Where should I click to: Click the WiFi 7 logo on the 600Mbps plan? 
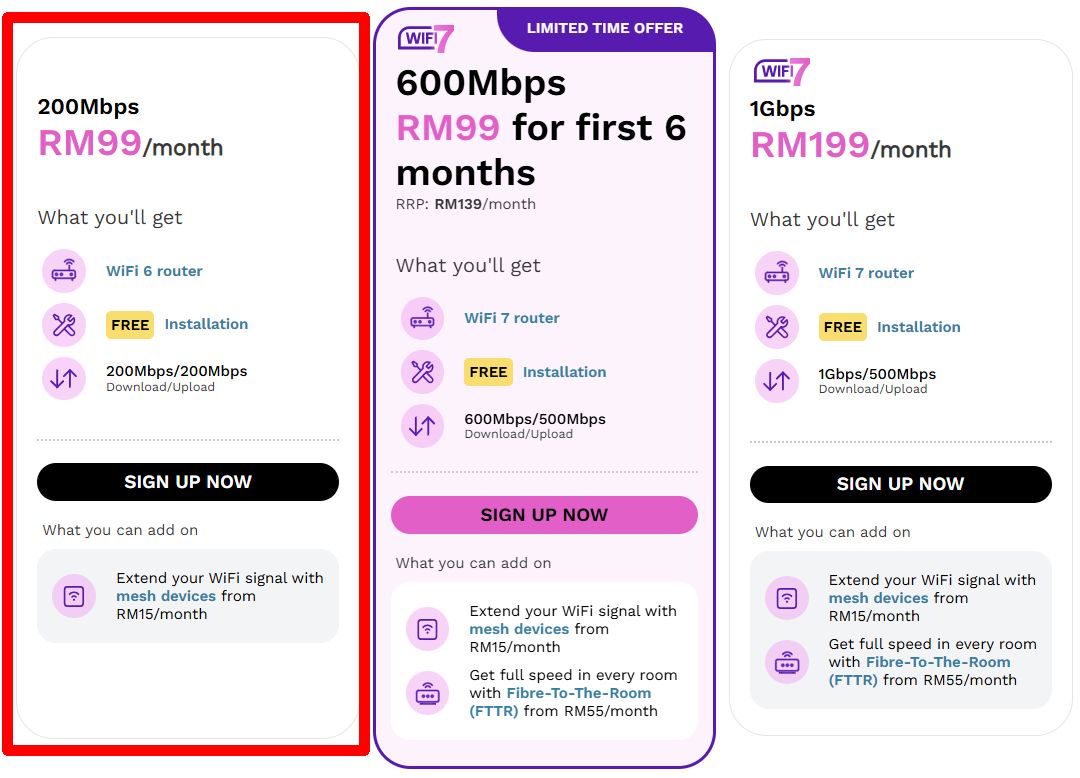click(426, 39)
